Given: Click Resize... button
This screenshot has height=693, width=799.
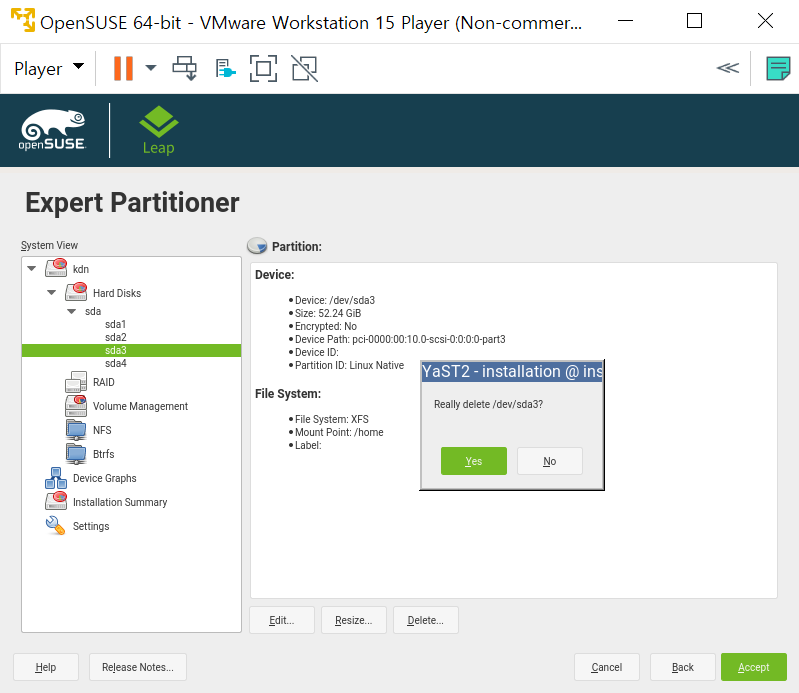Looking at the screenshot, I should point(354,620).
